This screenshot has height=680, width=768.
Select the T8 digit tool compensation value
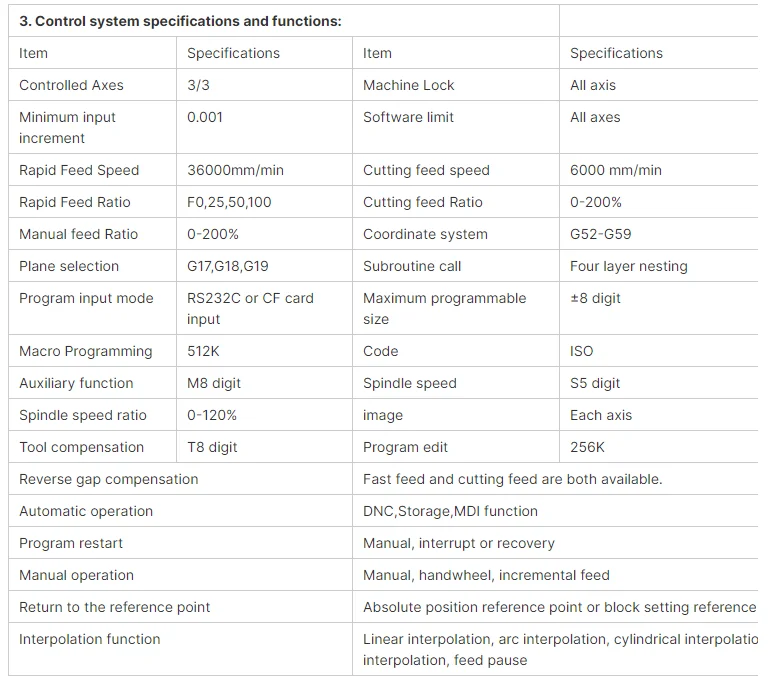coord(212,447)
